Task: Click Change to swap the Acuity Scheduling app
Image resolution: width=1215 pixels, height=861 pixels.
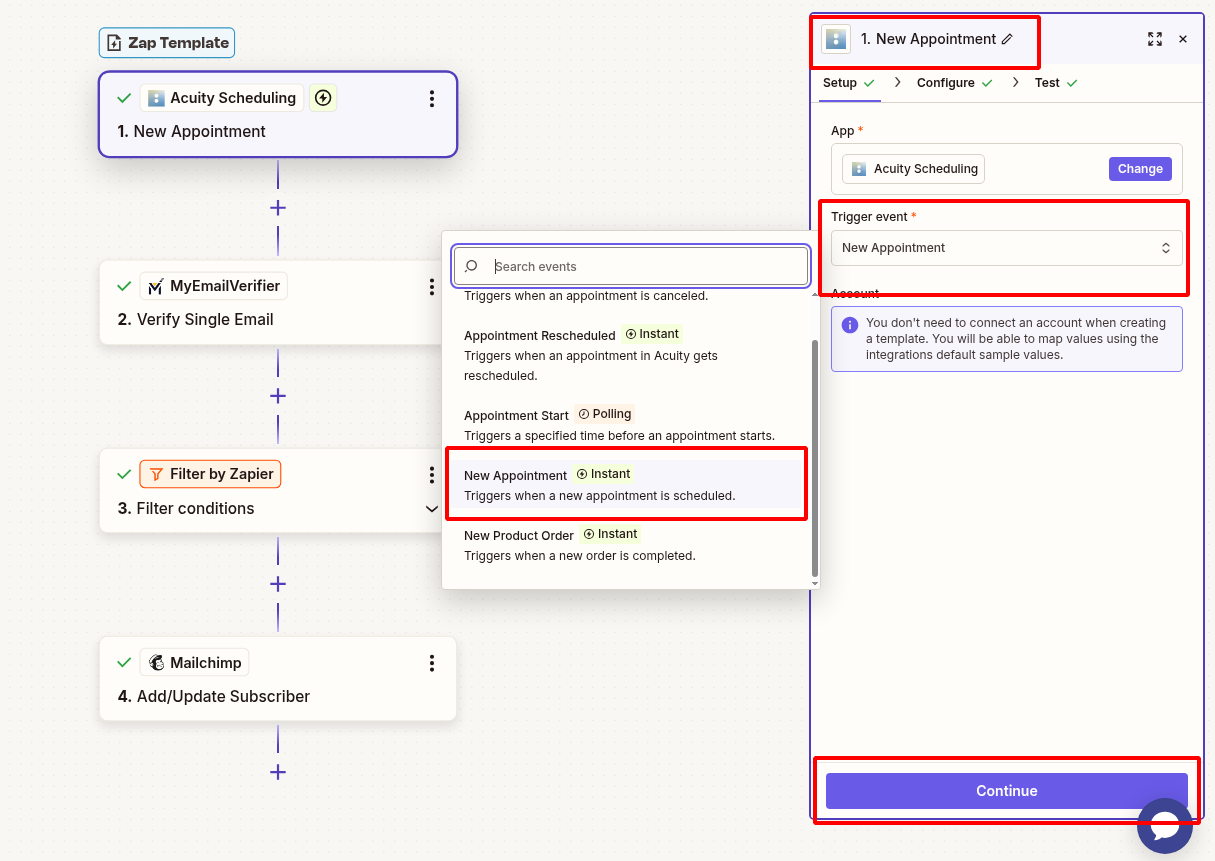Action: pyautogui.click(x=1140, y=168)
